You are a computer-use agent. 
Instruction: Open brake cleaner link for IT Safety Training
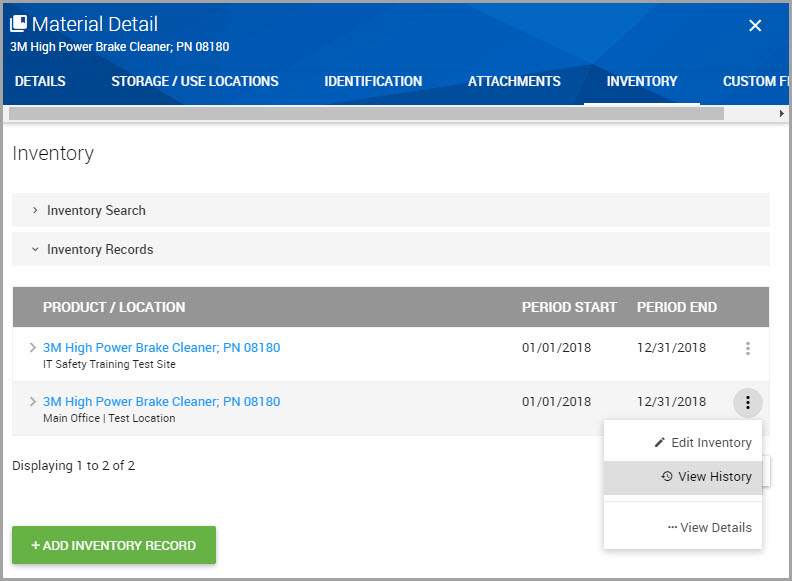162,348
